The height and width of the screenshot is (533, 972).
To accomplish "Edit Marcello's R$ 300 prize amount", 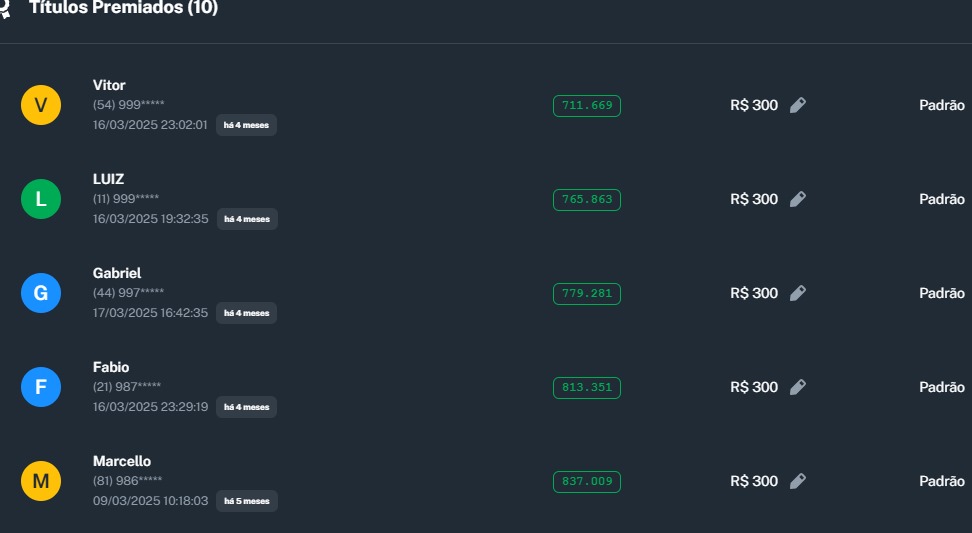I will 797,481.
